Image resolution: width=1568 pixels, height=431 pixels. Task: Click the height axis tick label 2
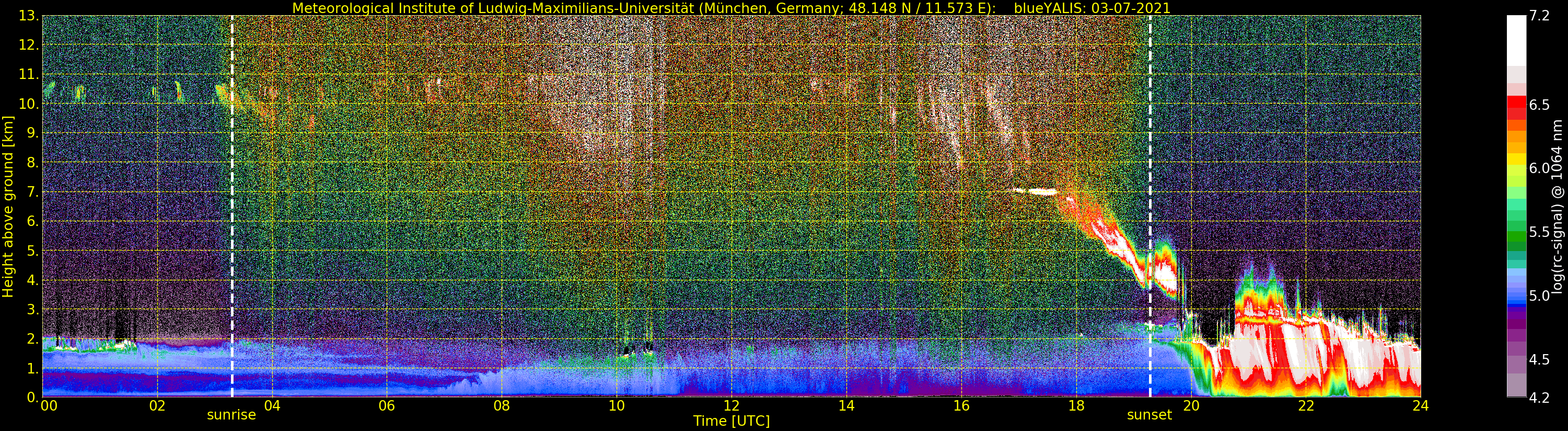click(33, 339)
